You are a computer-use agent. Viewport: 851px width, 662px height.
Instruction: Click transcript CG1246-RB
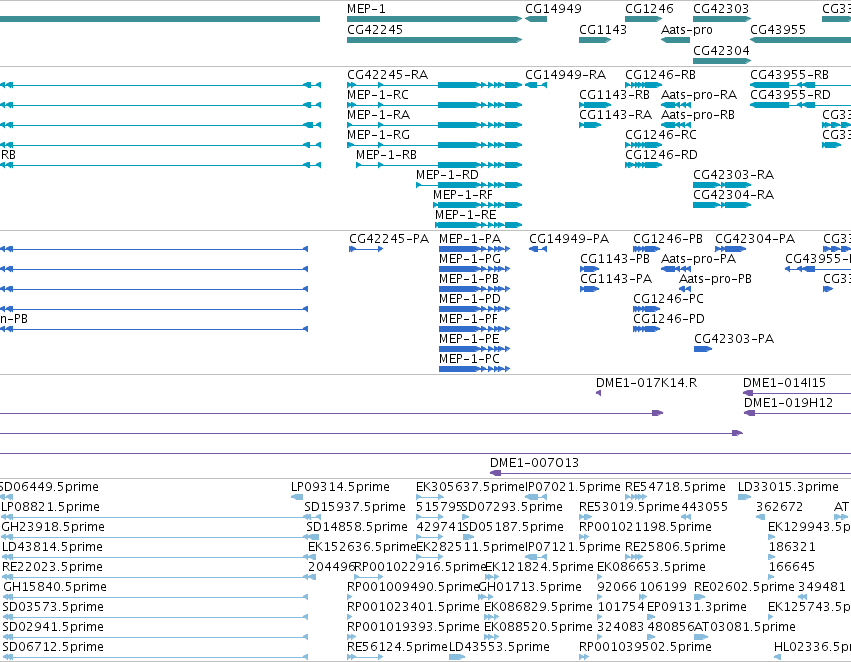point(643,85)
